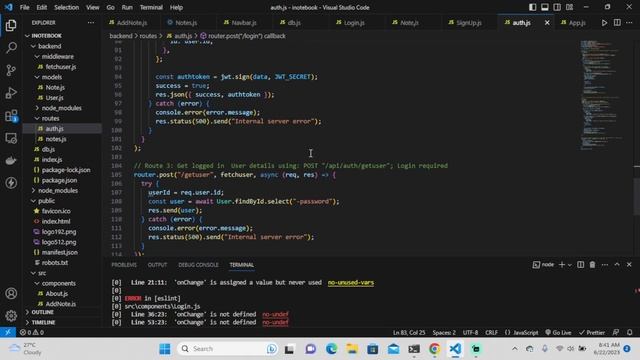Toggle panel layout icon in title bar
The height and width of the screenshot is (360, 640).
pos(545,7)
